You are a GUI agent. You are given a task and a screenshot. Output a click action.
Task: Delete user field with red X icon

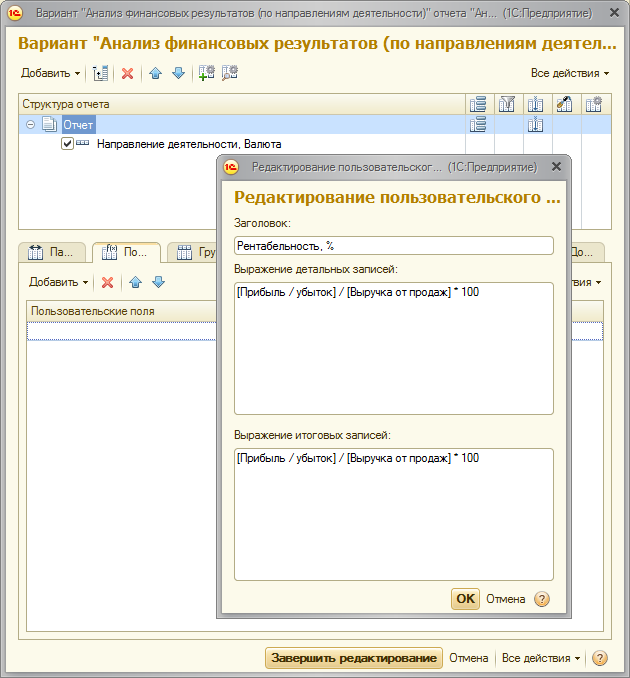coord(108,283)
